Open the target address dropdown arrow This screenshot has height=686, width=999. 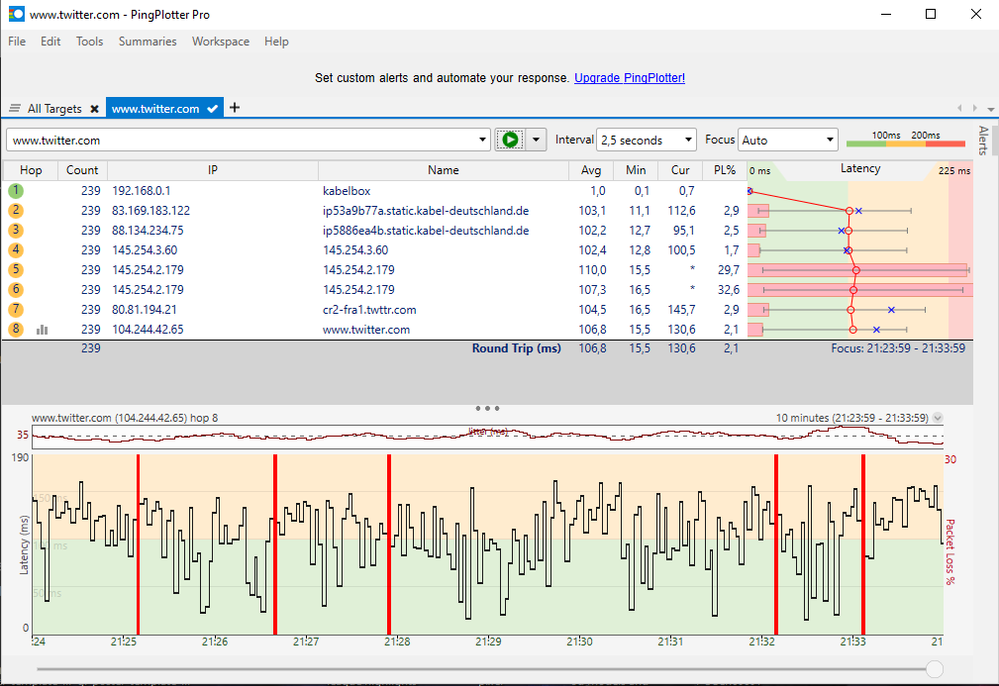pos(483,140)
